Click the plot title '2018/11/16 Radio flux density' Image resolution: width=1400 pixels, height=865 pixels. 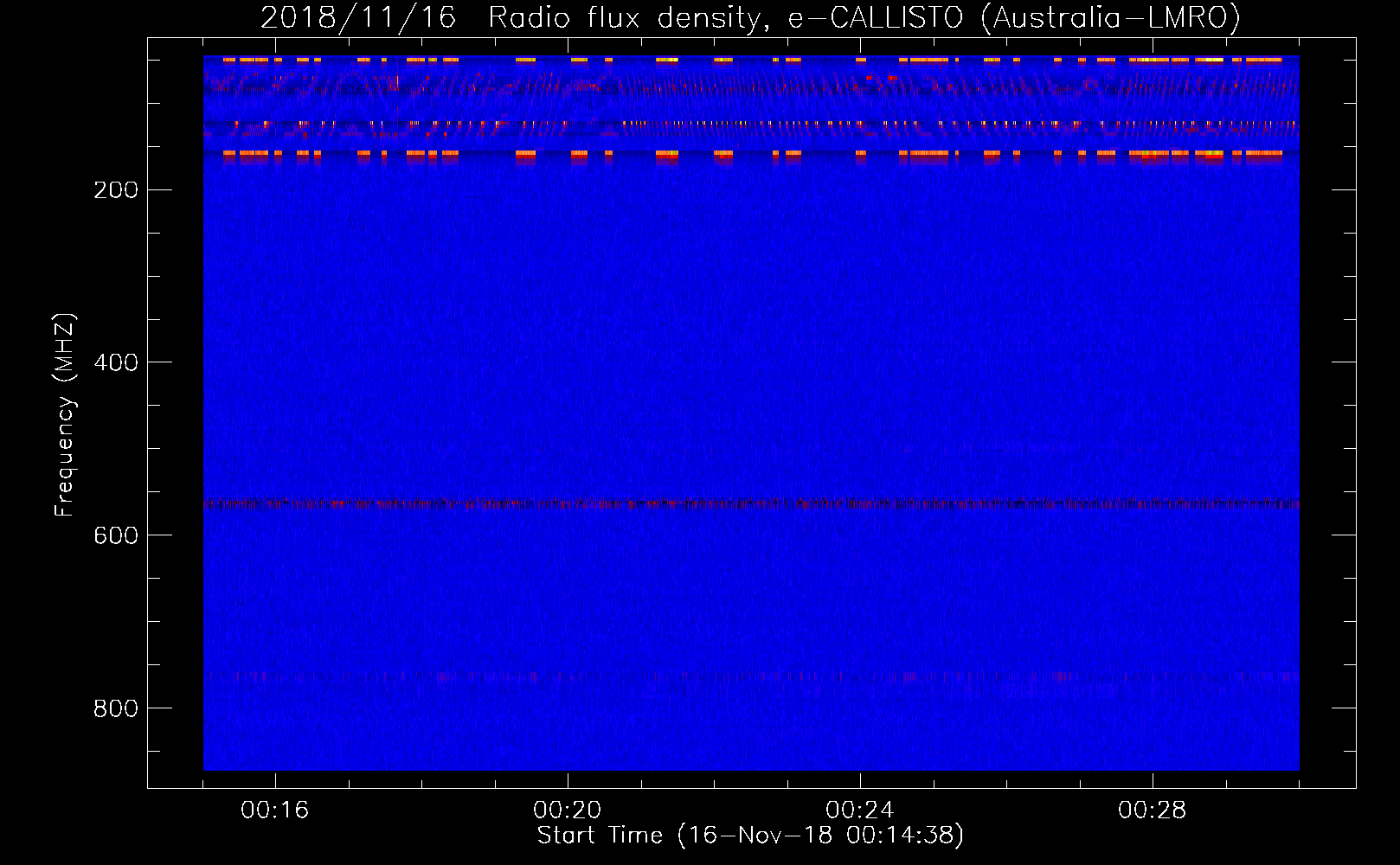tap(750, 17)
